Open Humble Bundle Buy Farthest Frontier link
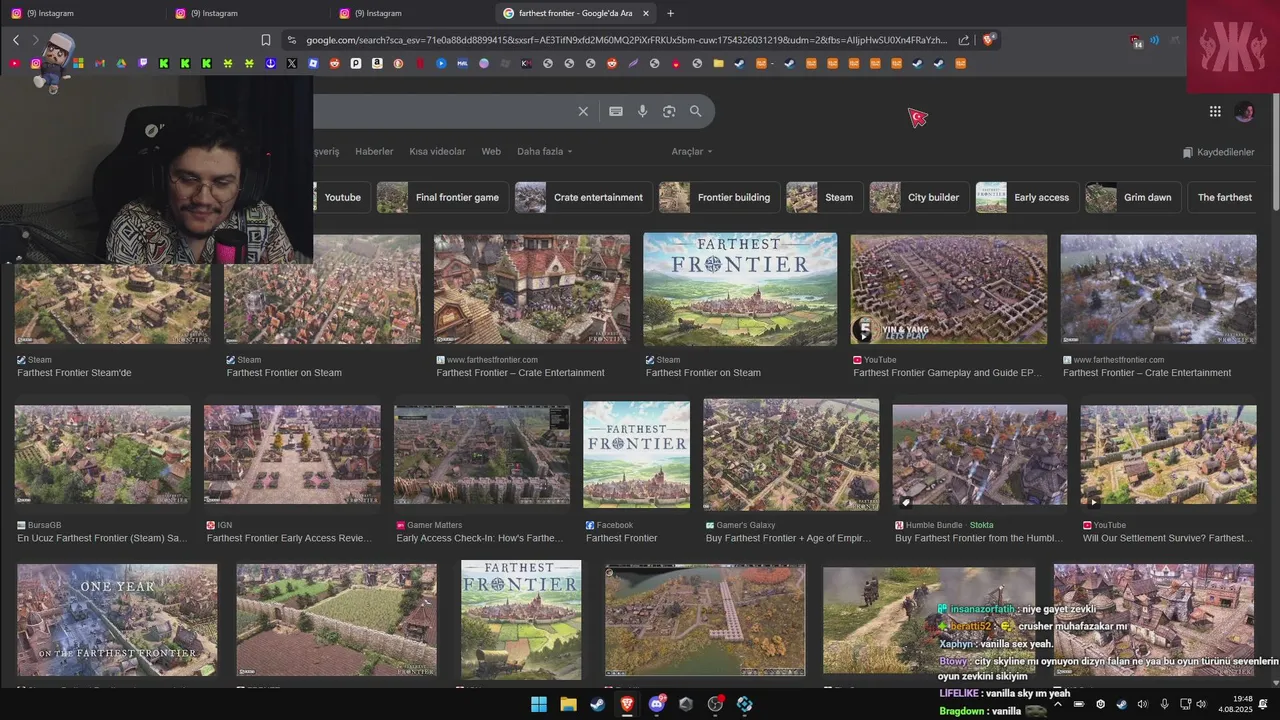This screenshot has height=720, width=1280. coord(978,538)
